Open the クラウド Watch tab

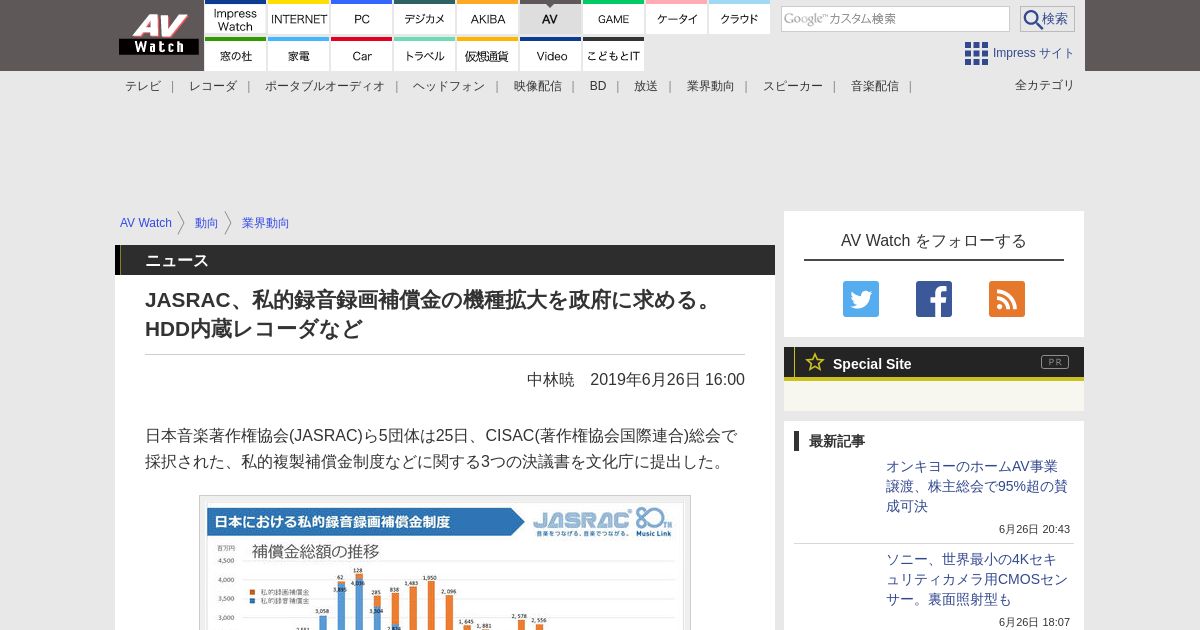pyautogui.click(x=740, y=18)
